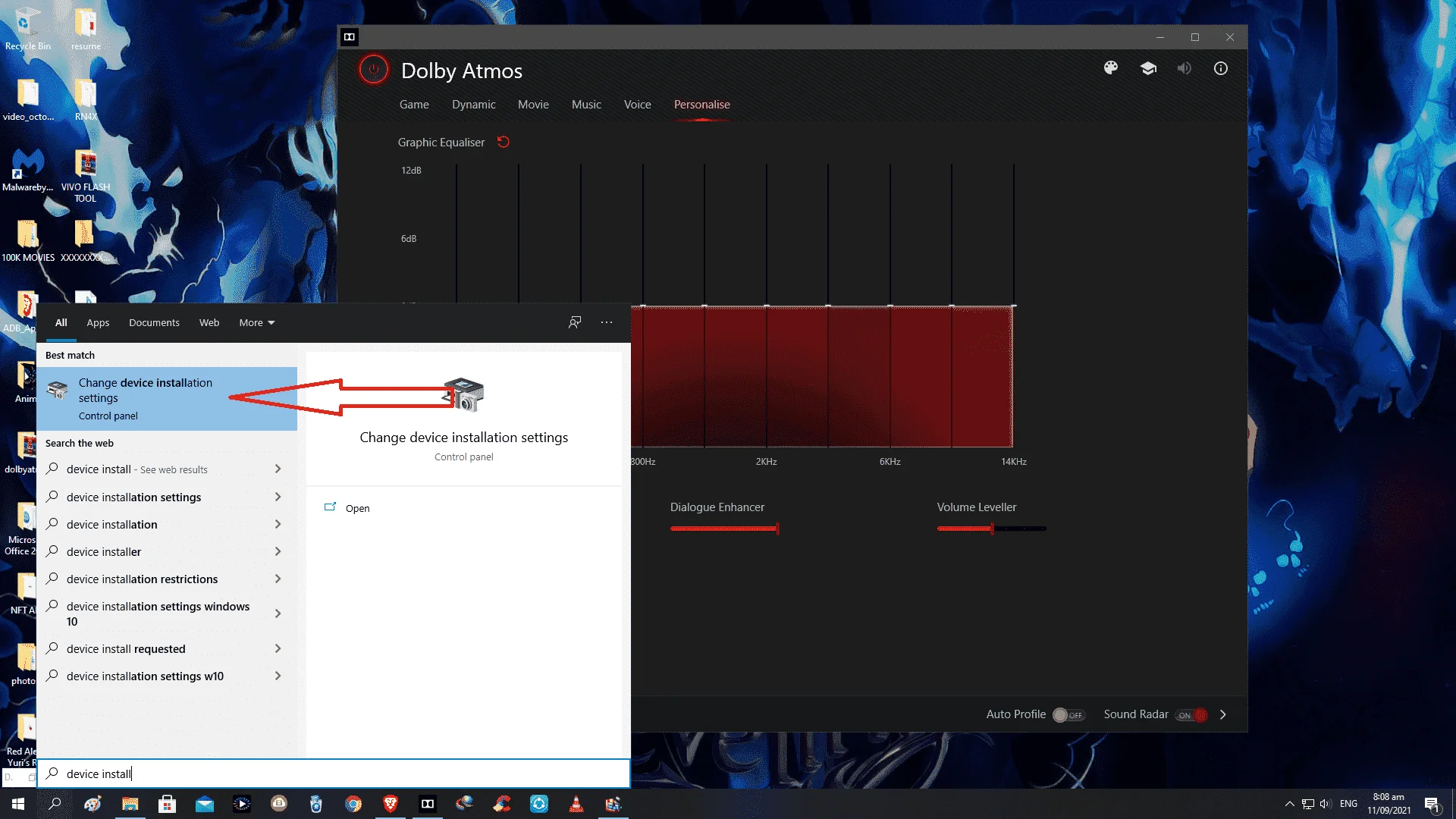
Task: Toggle the Sound Radar switch
Action: click(x=1191, y=714)
